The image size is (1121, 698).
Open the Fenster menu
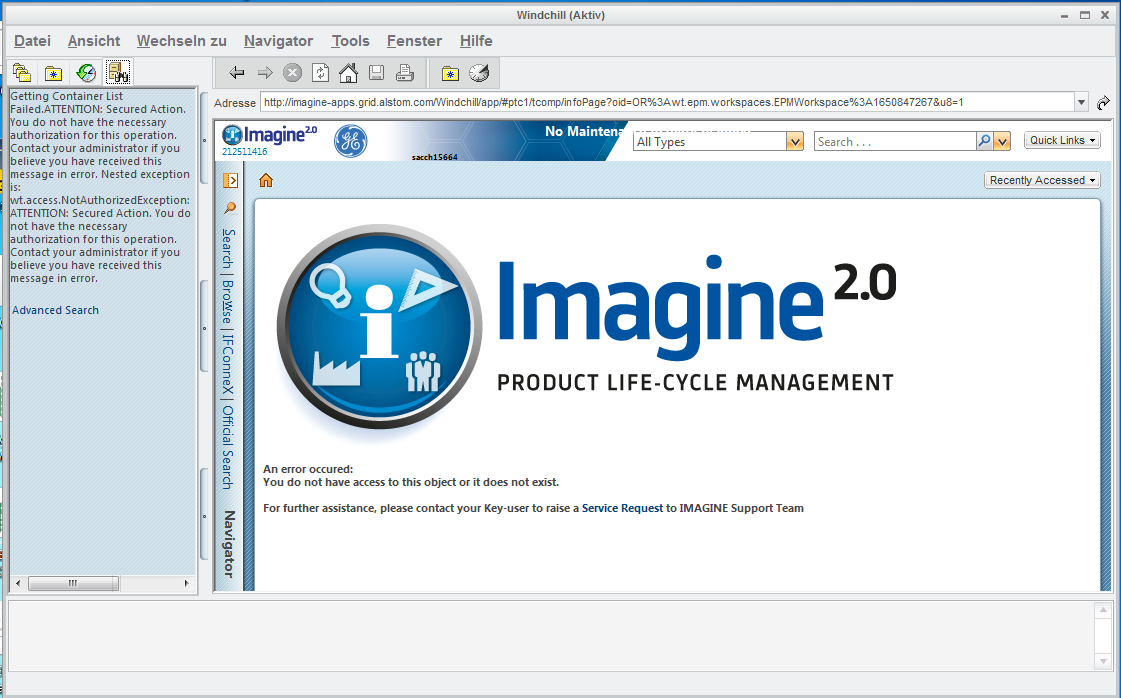(415, 41)
